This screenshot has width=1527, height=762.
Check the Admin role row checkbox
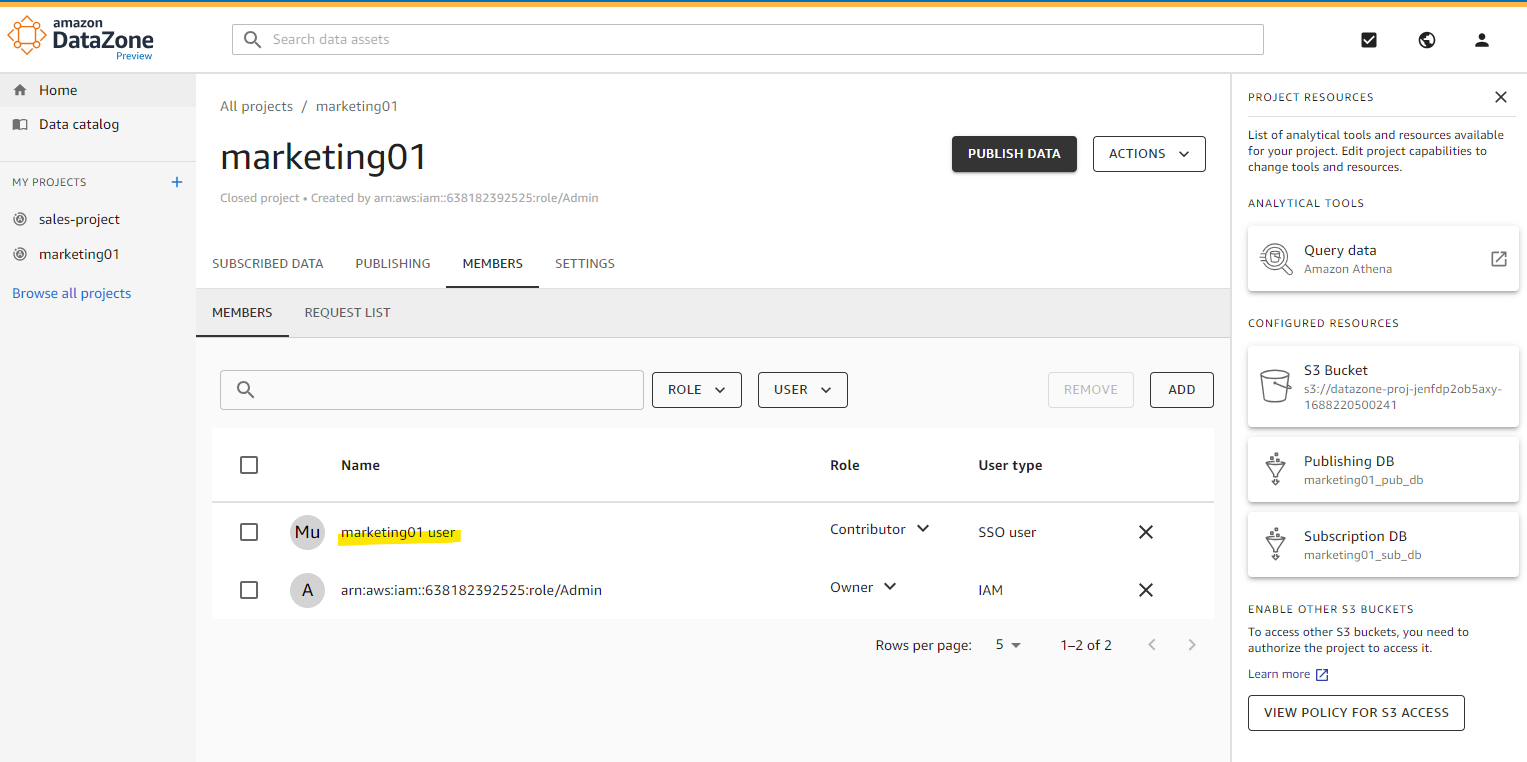(x=249, y=590)
